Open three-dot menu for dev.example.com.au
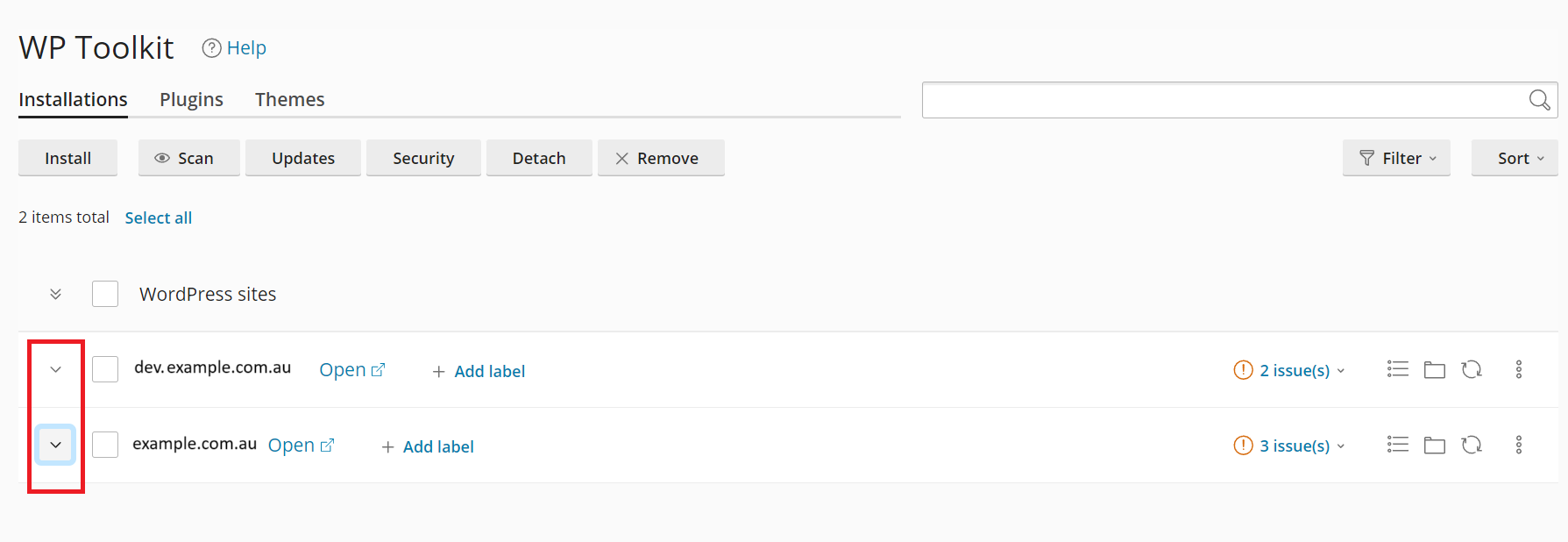This screenshot has height=542, width=1568. pyautogui.click(x=1519, y=369)
